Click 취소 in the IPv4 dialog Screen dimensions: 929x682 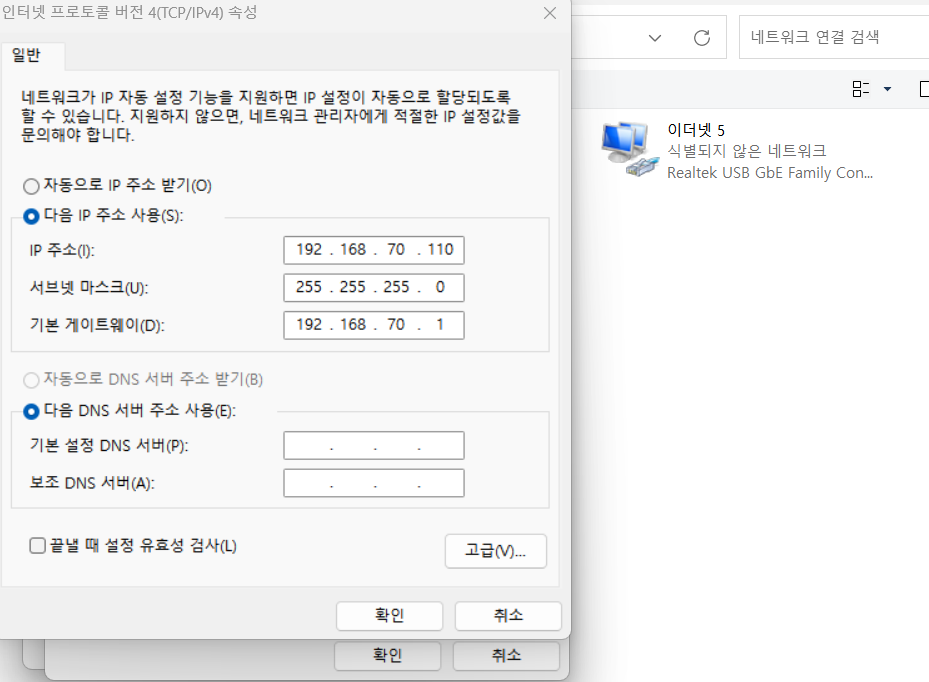click(508, 616)
